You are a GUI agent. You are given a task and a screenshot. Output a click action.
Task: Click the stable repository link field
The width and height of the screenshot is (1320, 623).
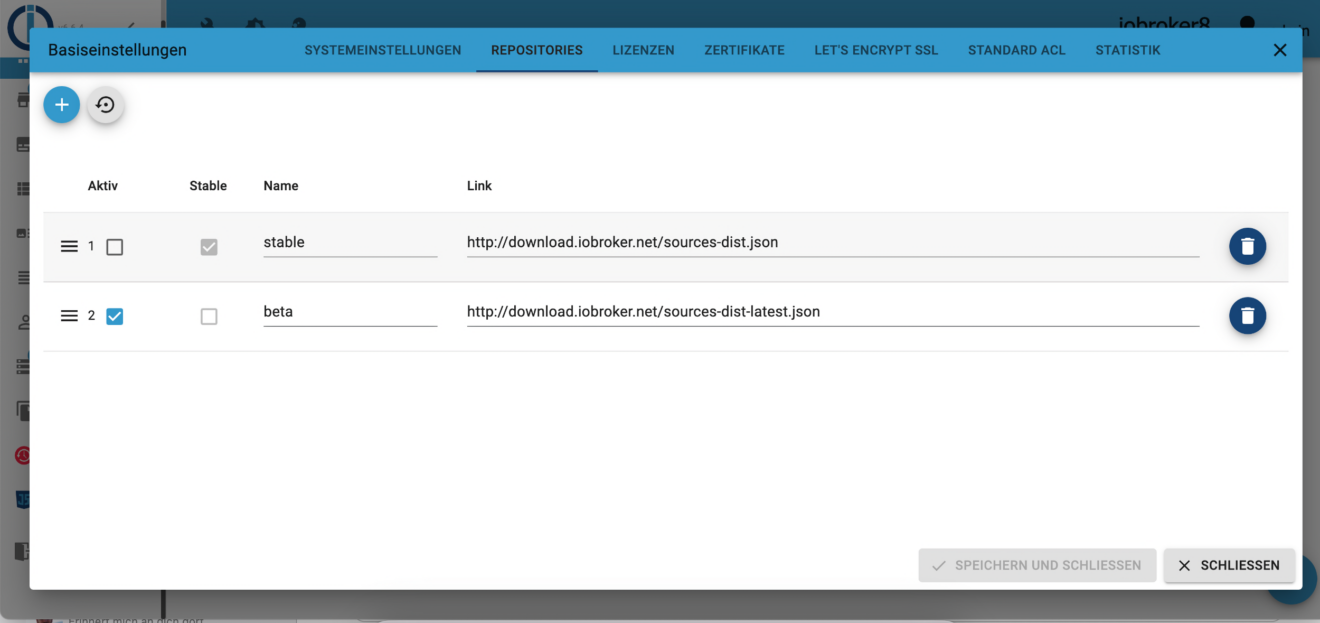pos(833,243)
